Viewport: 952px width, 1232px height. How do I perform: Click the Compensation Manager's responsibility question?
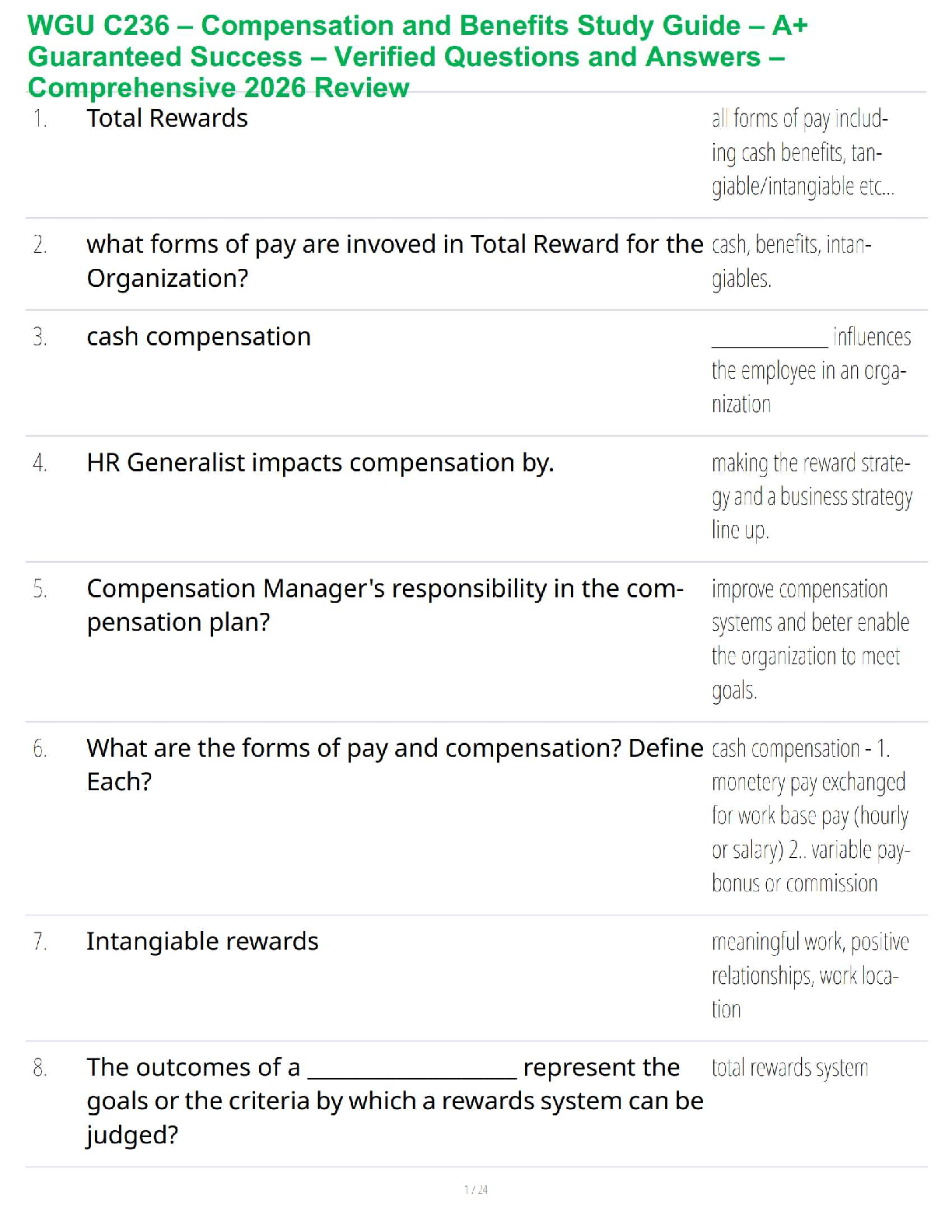385,605
